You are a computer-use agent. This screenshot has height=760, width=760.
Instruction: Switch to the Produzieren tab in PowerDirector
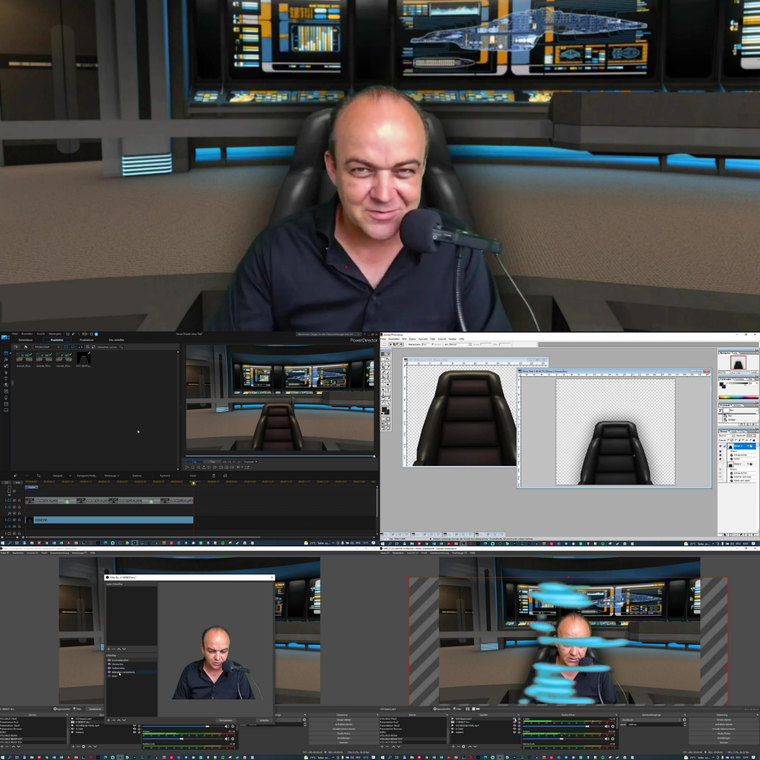(x=87, y=340)
